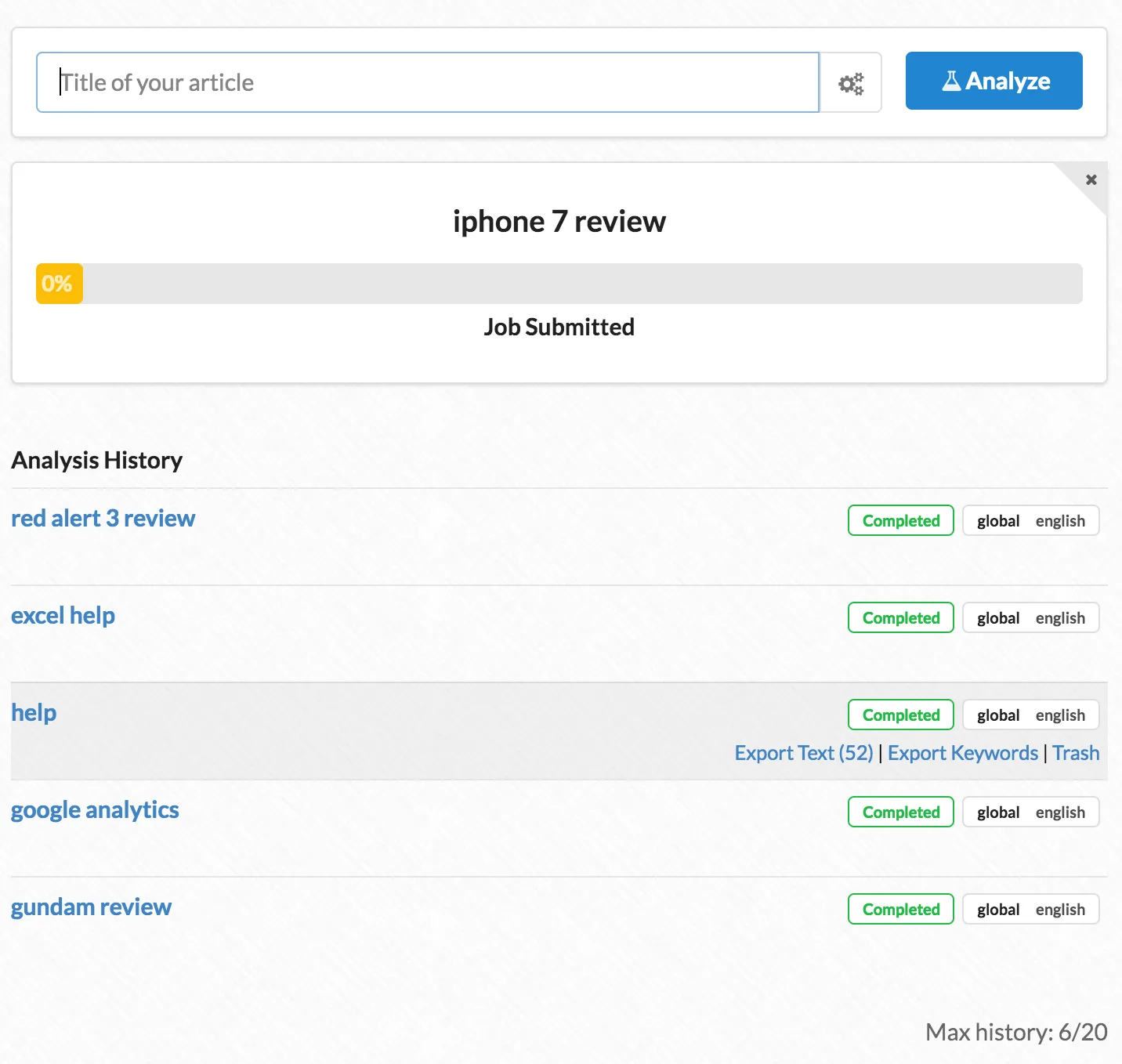This screenshot has height=1064, width=1122.
Task: Click Completed badge for google analytics
Action: coord(901,812)
